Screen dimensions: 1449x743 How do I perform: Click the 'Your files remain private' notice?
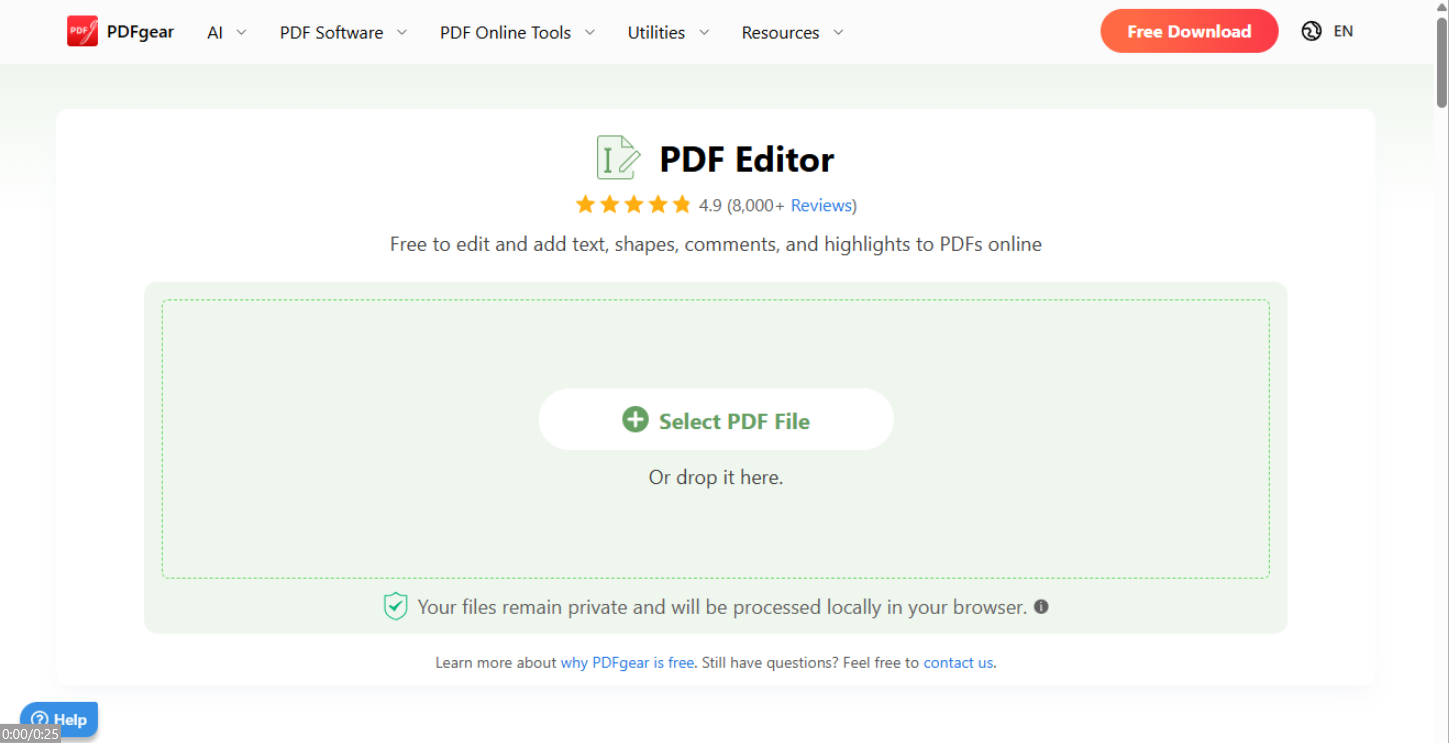[722, 607]
